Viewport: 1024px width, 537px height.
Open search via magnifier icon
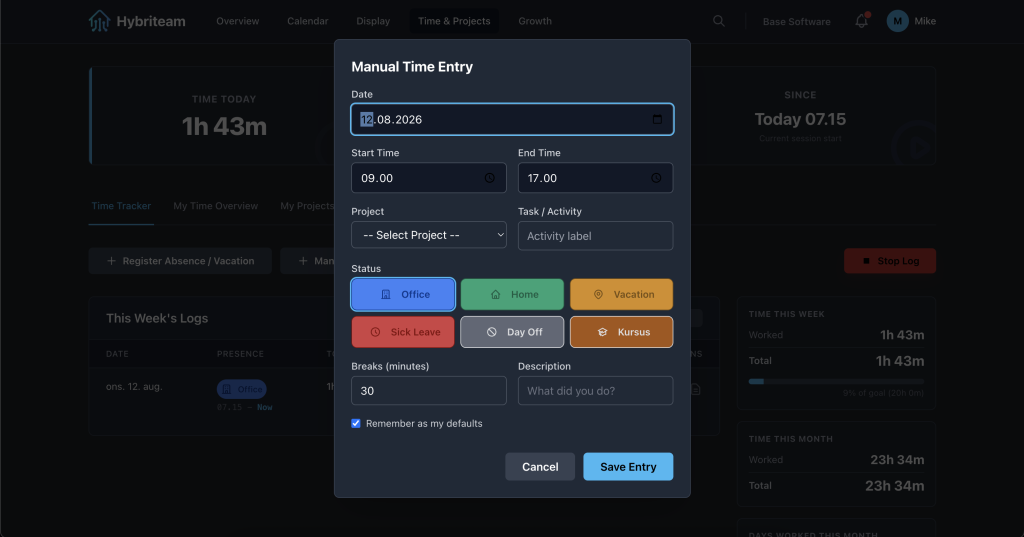click(718, 21)
